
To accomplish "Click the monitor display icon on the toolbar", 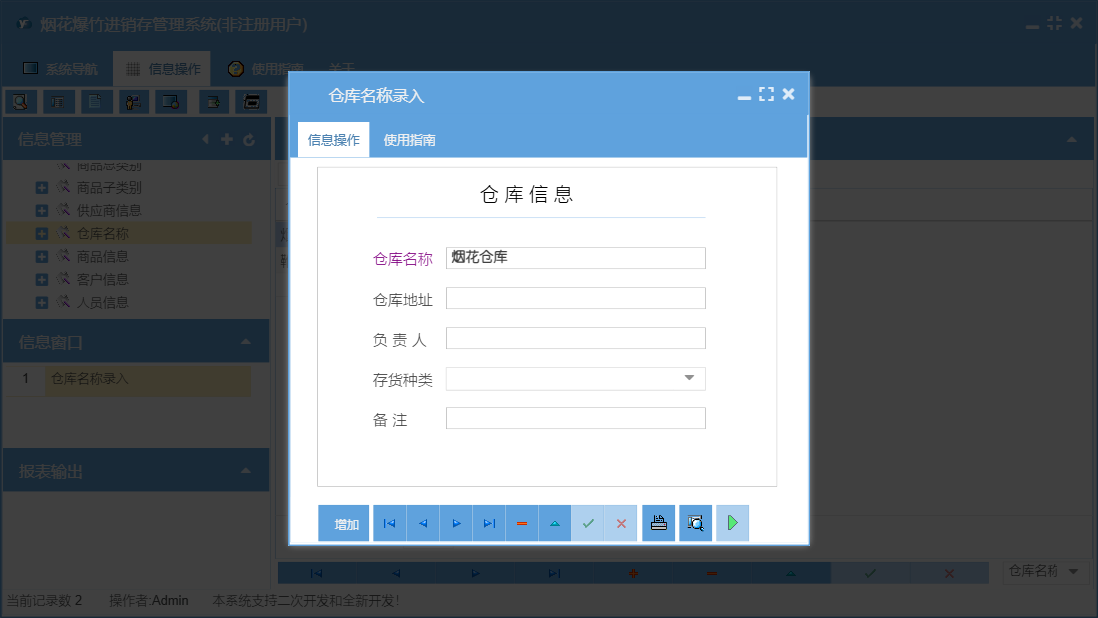I will pos(170,101).
